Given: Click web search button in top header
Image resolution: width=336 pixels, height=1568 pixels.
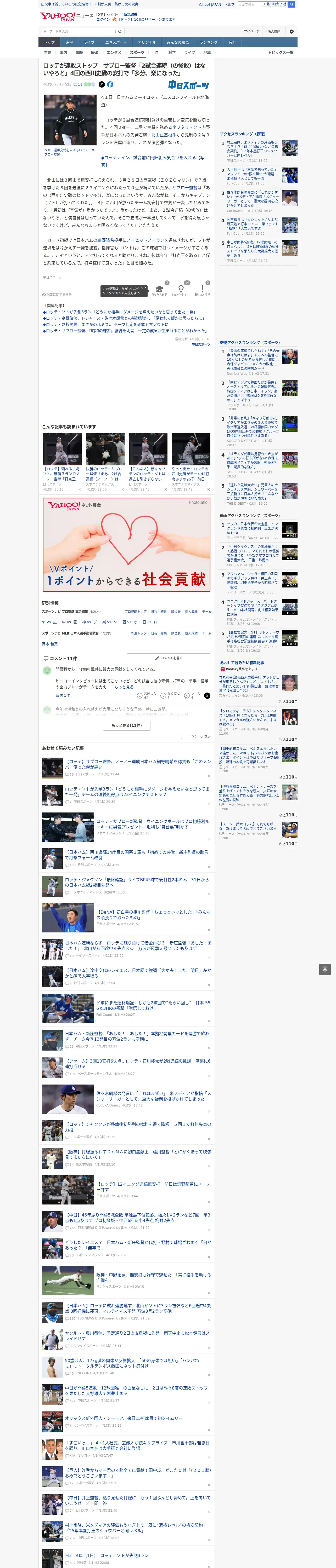Looking at the screenshot, I should 292,4.
